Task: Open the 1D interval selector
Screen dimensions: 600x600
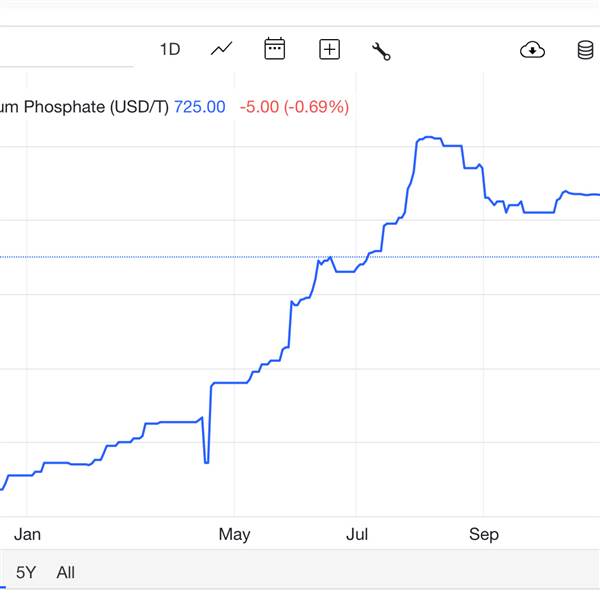Action: coord(170,49)
